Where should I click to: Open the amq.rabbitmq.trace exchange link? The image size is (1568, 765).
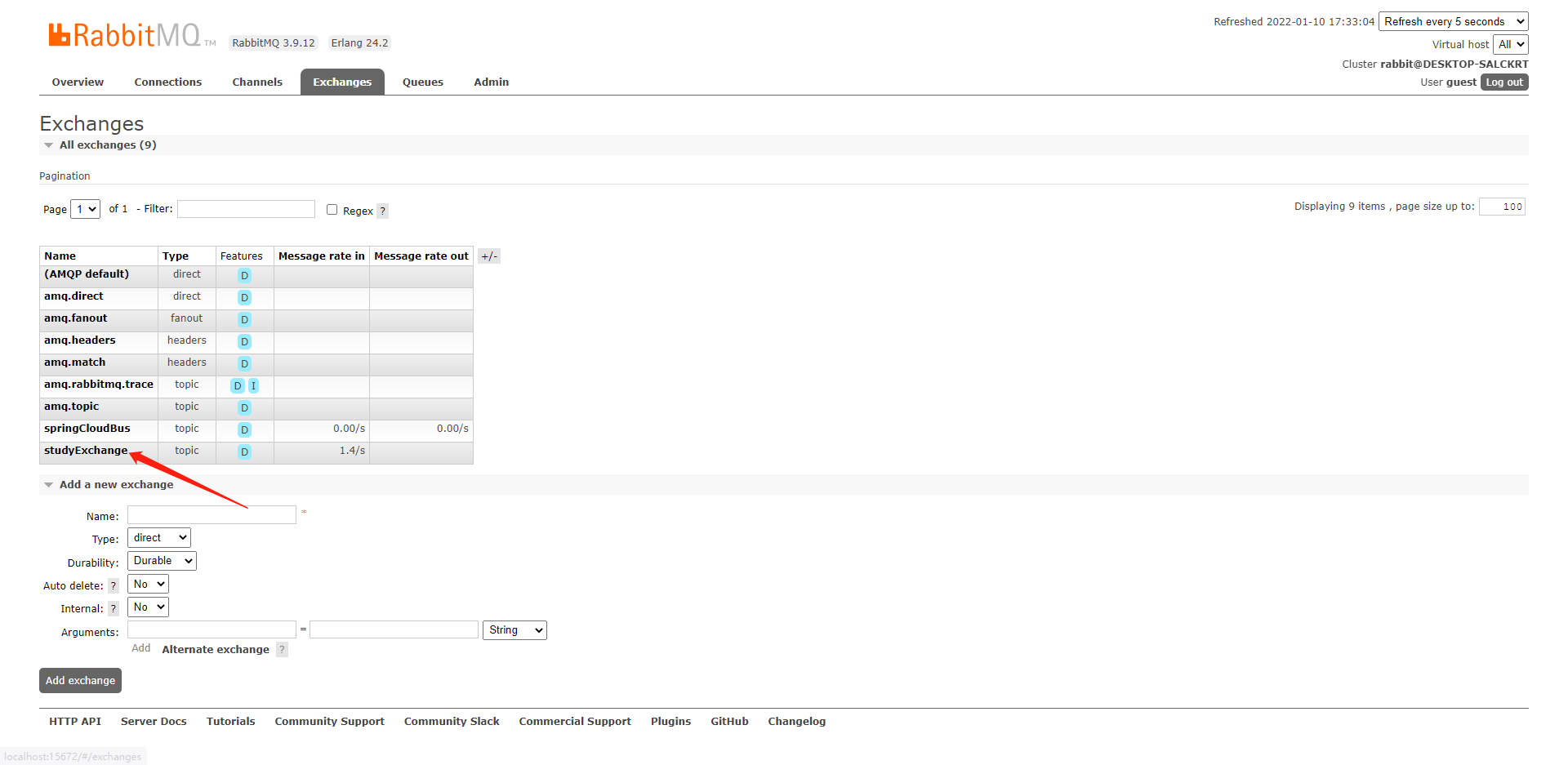coord(99,385)
